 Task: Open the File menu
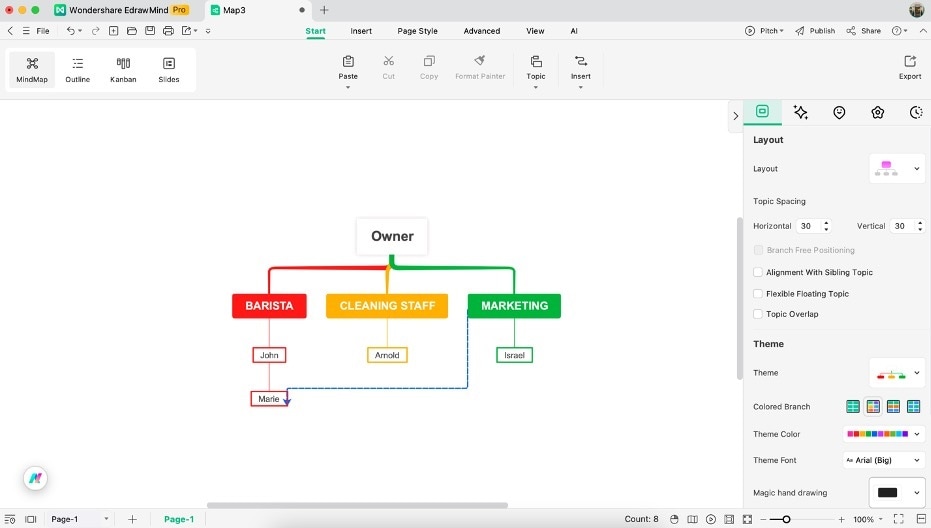(x=43, y=31)
